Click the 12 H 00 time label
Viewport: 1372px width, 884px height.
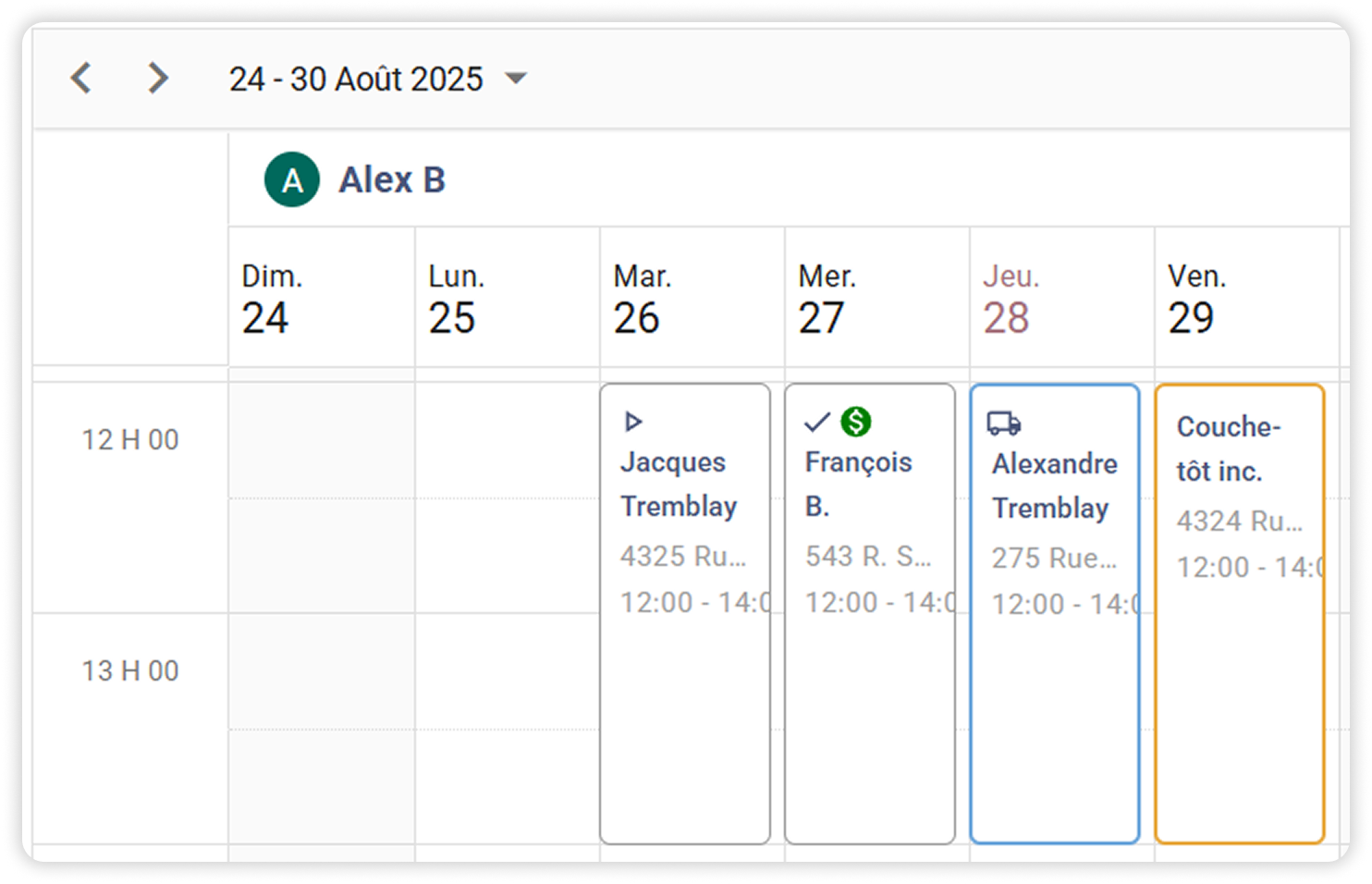tap(130, 440)
